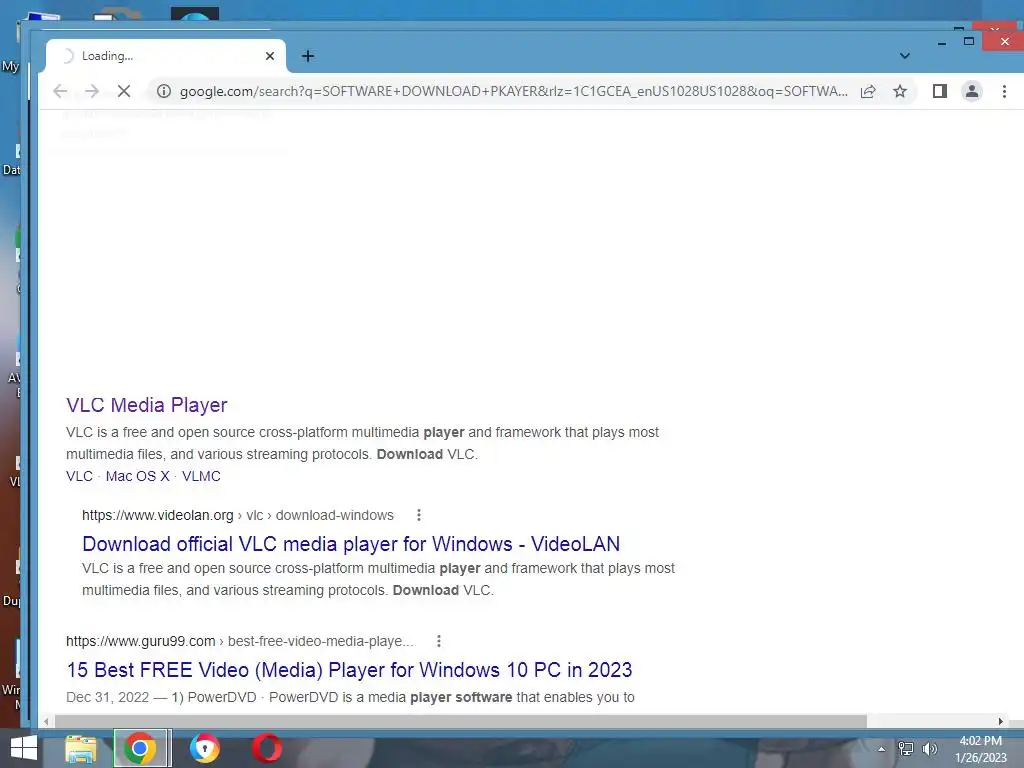Screen dimensions: 1024x768
Task: Click the videolan.org URL breadcrumb
Action: pyautogui.click(x=238, y=515)
